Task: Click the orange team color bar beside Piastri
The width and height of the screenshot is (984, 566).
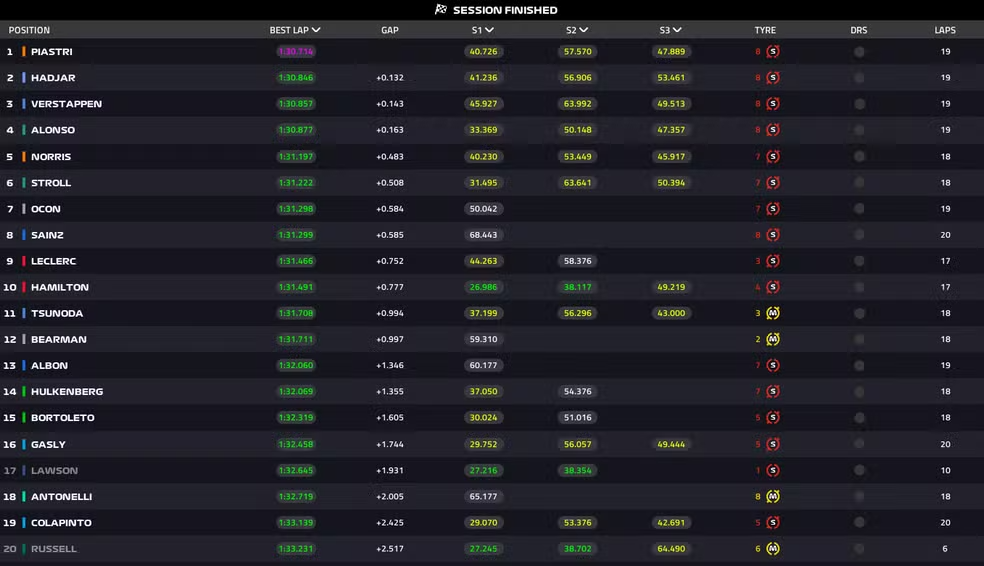Action: coord(23,52)
